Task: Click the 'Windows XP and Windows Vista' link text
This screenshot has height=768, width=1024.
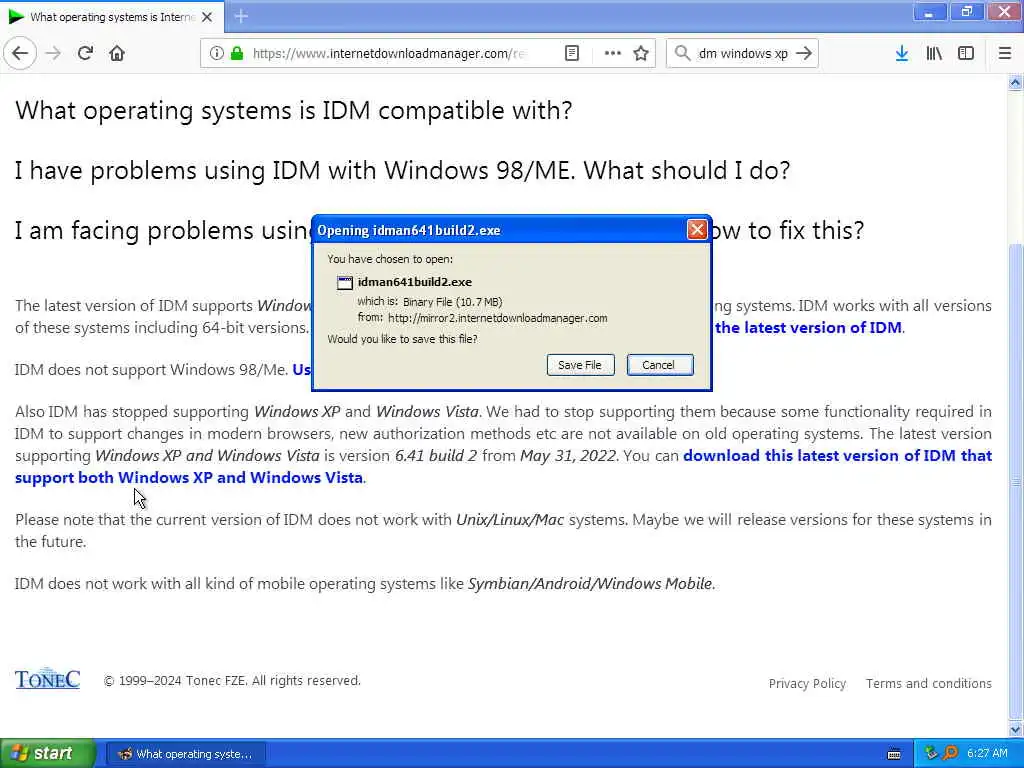Action: coord(240,477)
